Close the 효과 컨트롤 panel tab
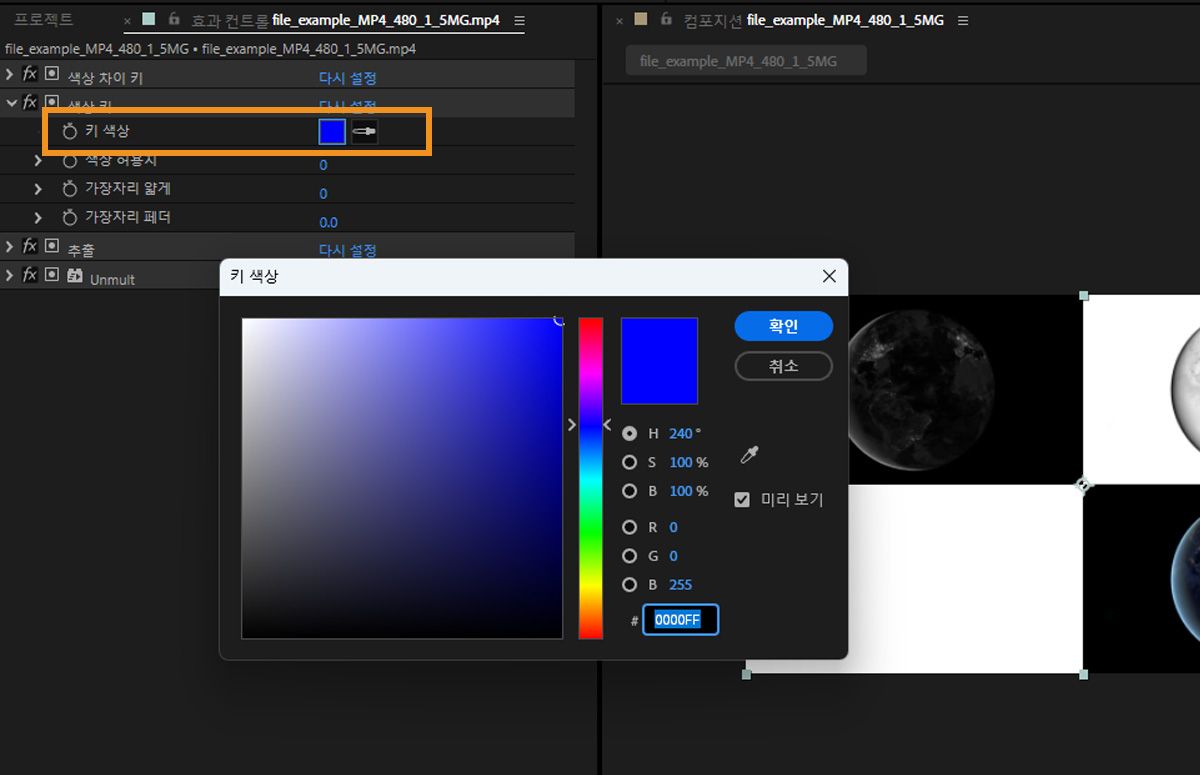 (127, 21)
